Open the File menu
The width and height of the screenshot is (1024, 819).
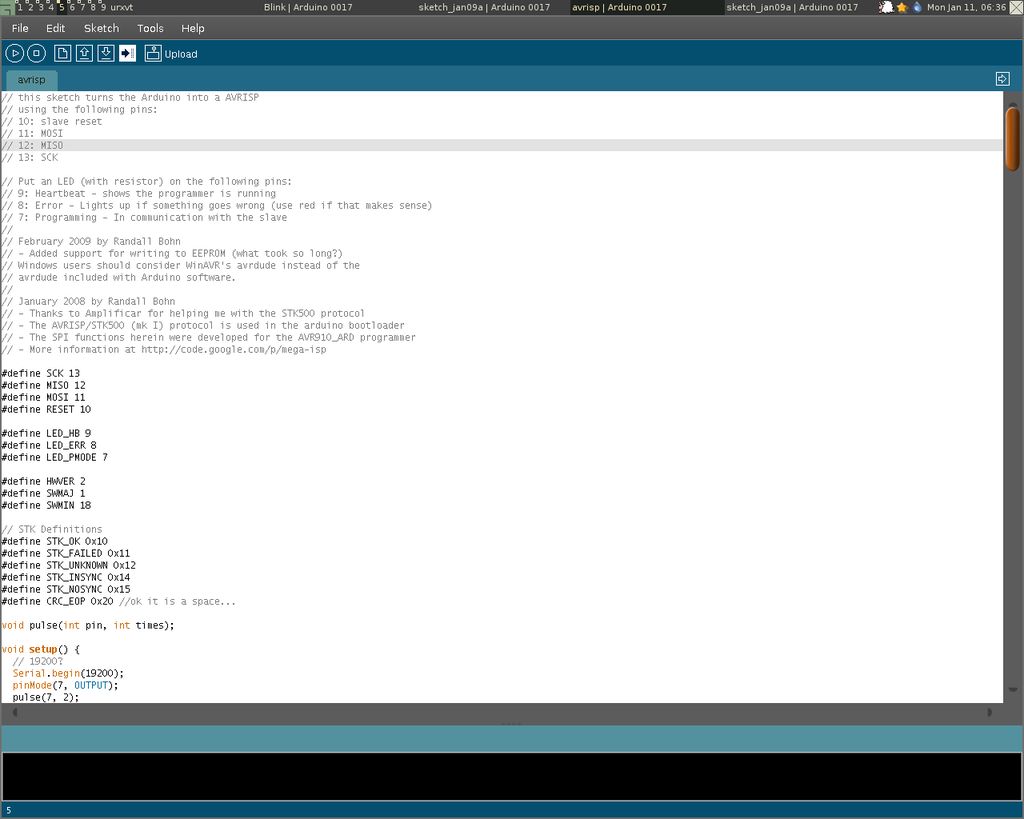[20, 28]
